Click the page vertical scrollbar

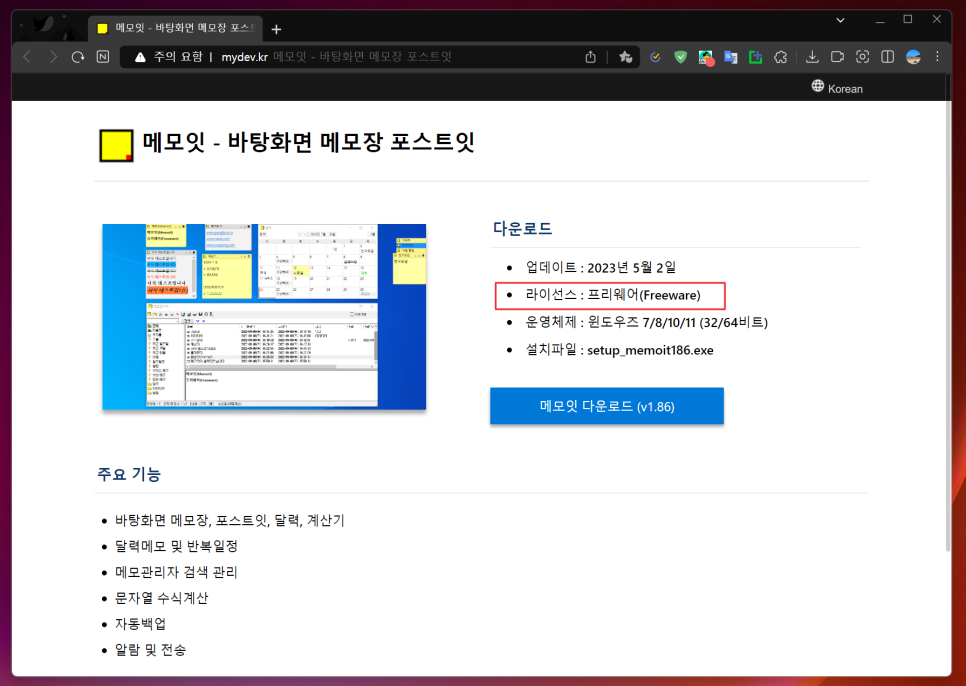coord(948,313)
